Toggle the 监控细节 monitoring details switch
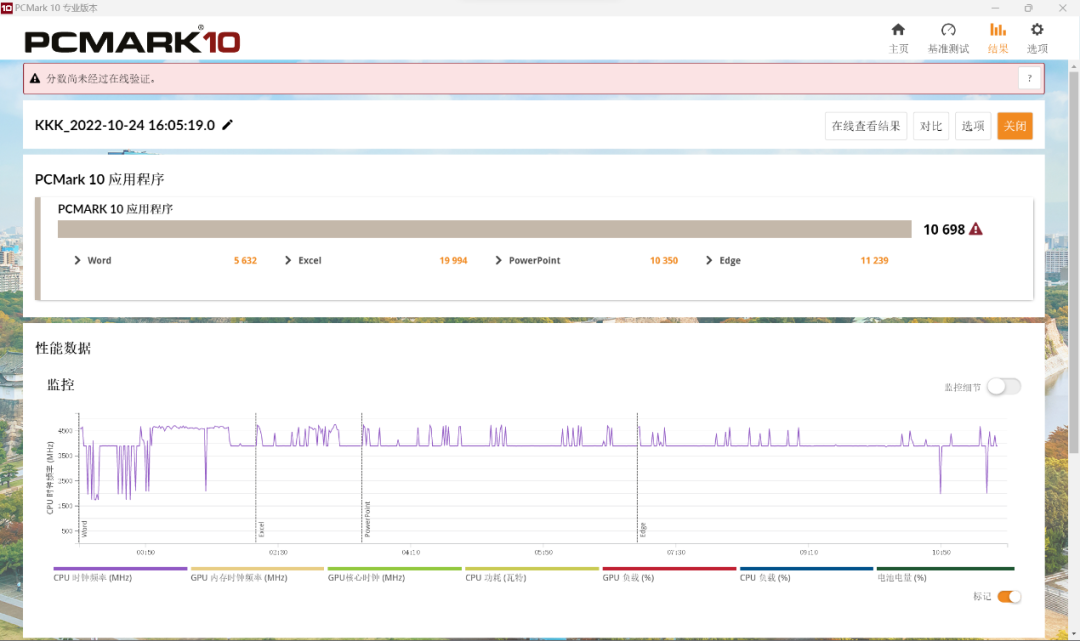This screenshot has height=641, width=1080. [1004, 387]
